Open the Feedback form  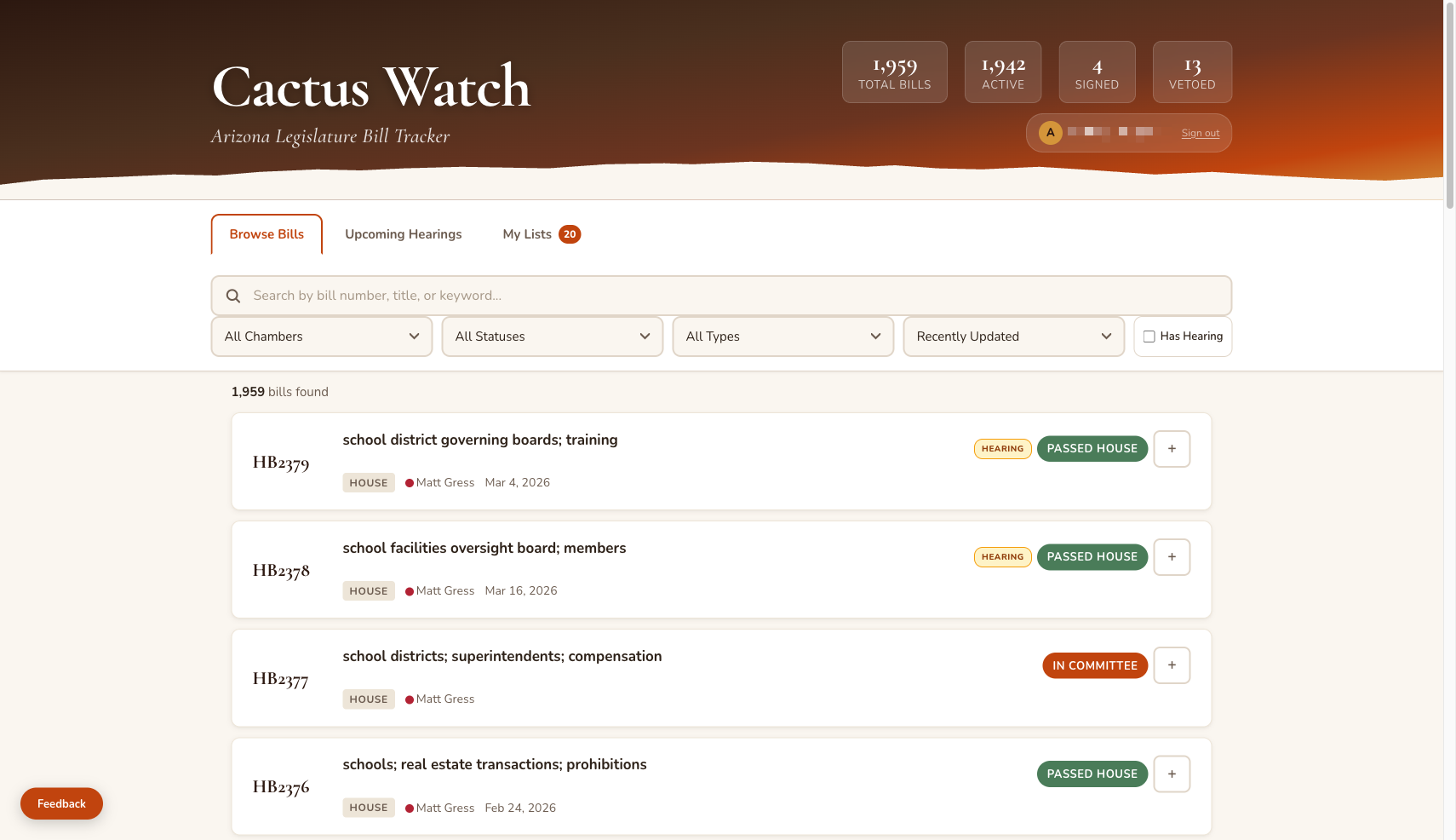tap(61, 803)
